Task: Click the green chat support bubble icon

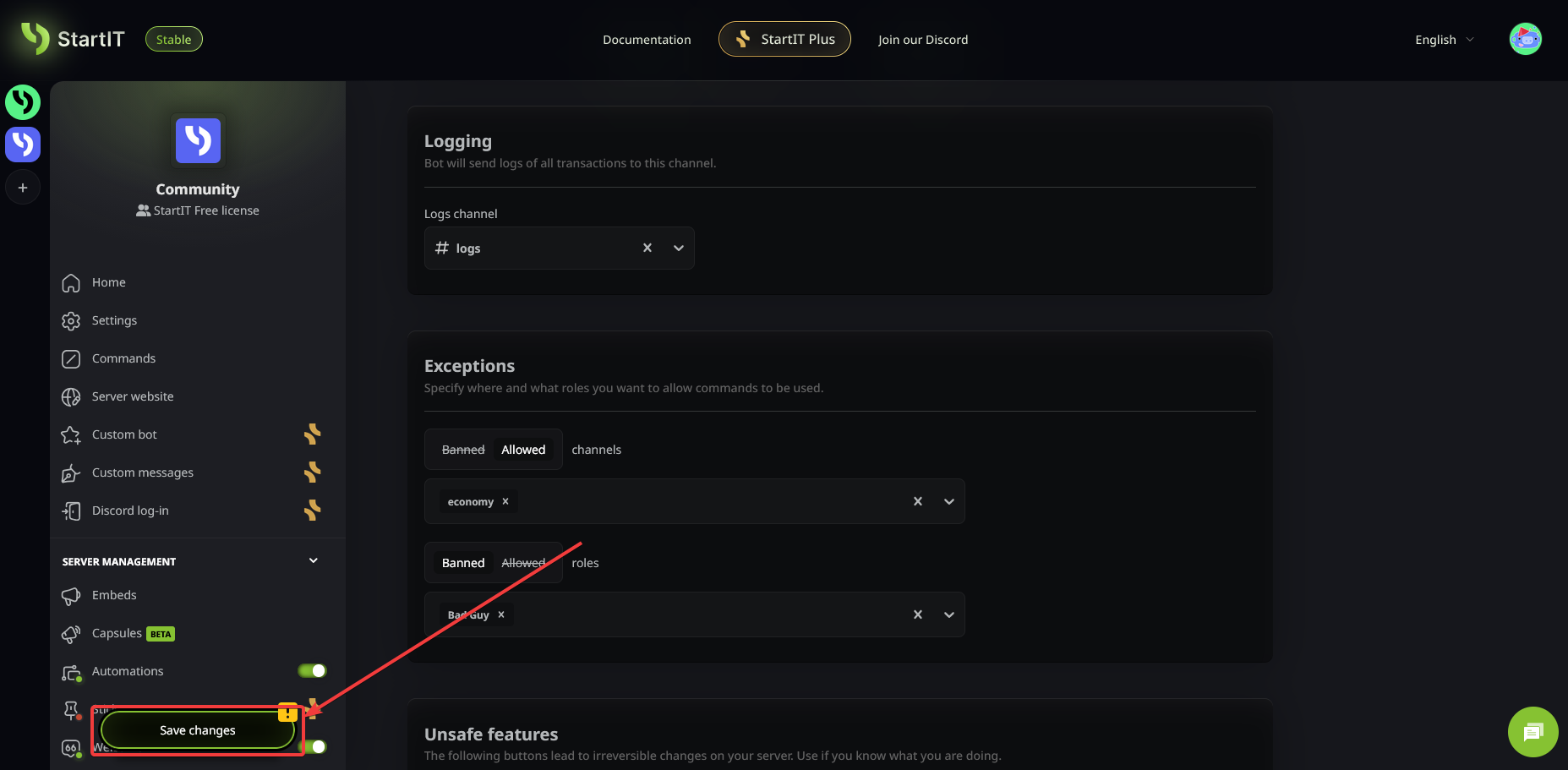Action: 1532,731
